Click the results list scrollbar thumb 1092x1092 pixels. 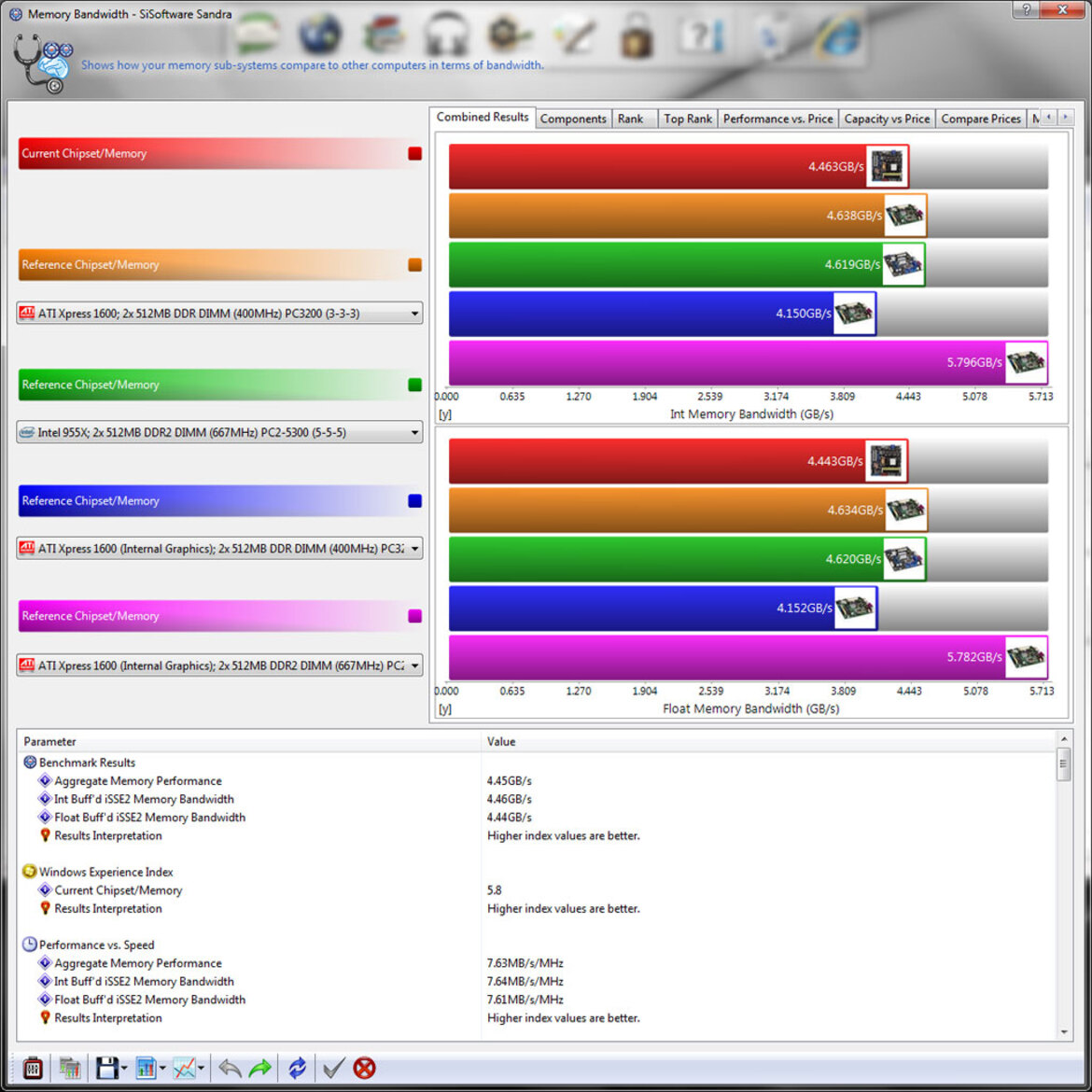1063,764
